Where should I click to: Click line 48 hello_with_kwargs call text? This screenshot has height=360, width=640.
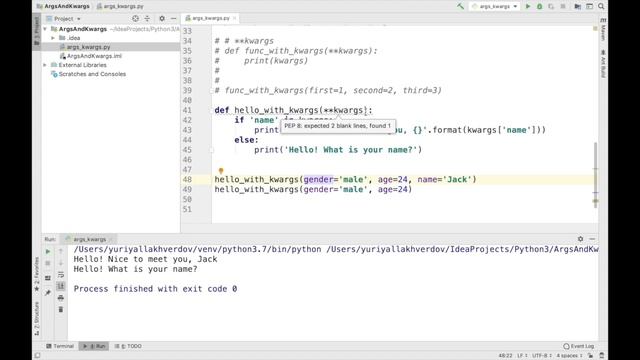click(345, 180)
